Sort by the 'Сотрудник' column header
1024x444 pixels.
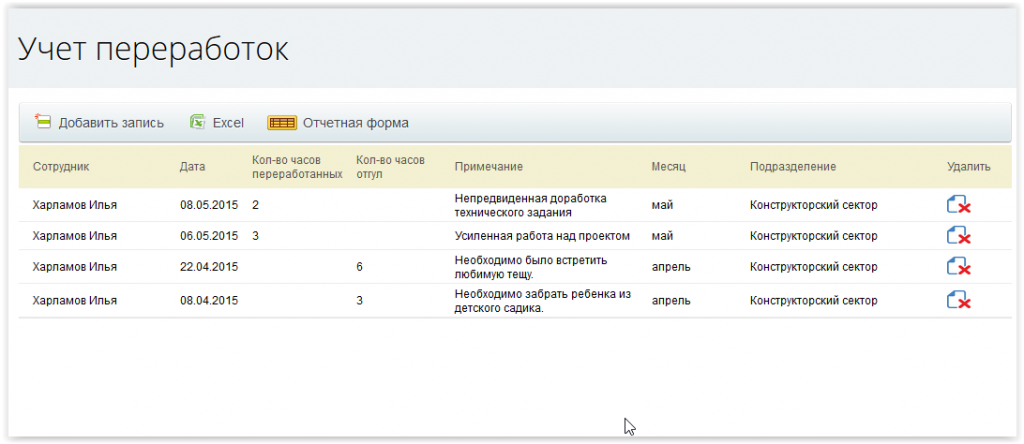pos(62,166)
